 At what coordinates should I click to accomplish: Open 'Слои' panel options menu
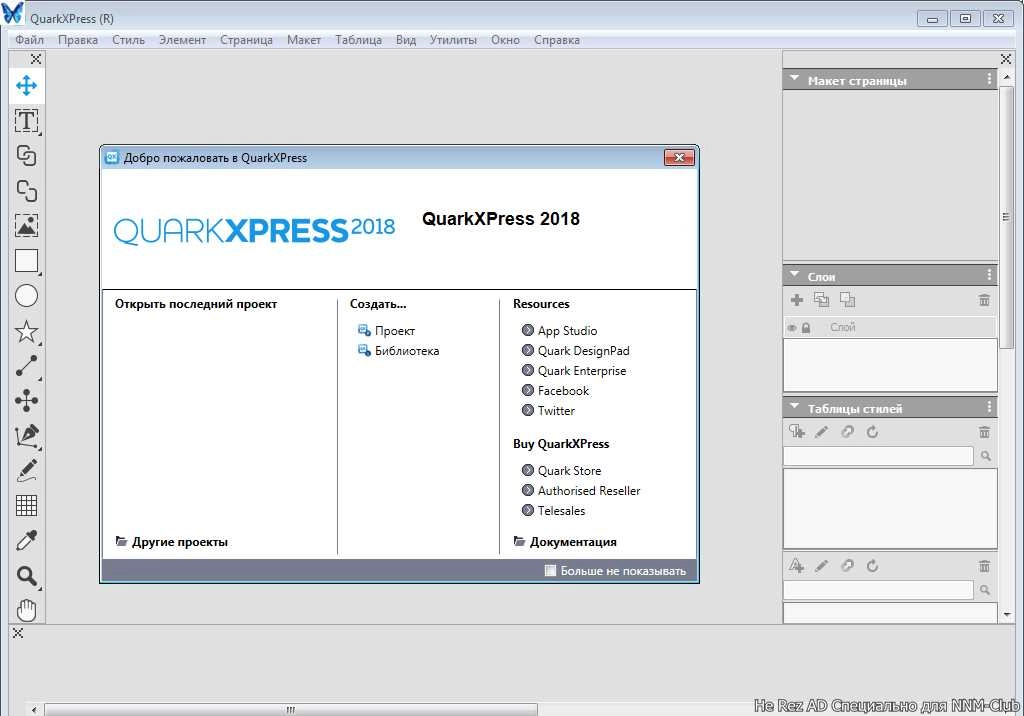[x=989, y=274]
